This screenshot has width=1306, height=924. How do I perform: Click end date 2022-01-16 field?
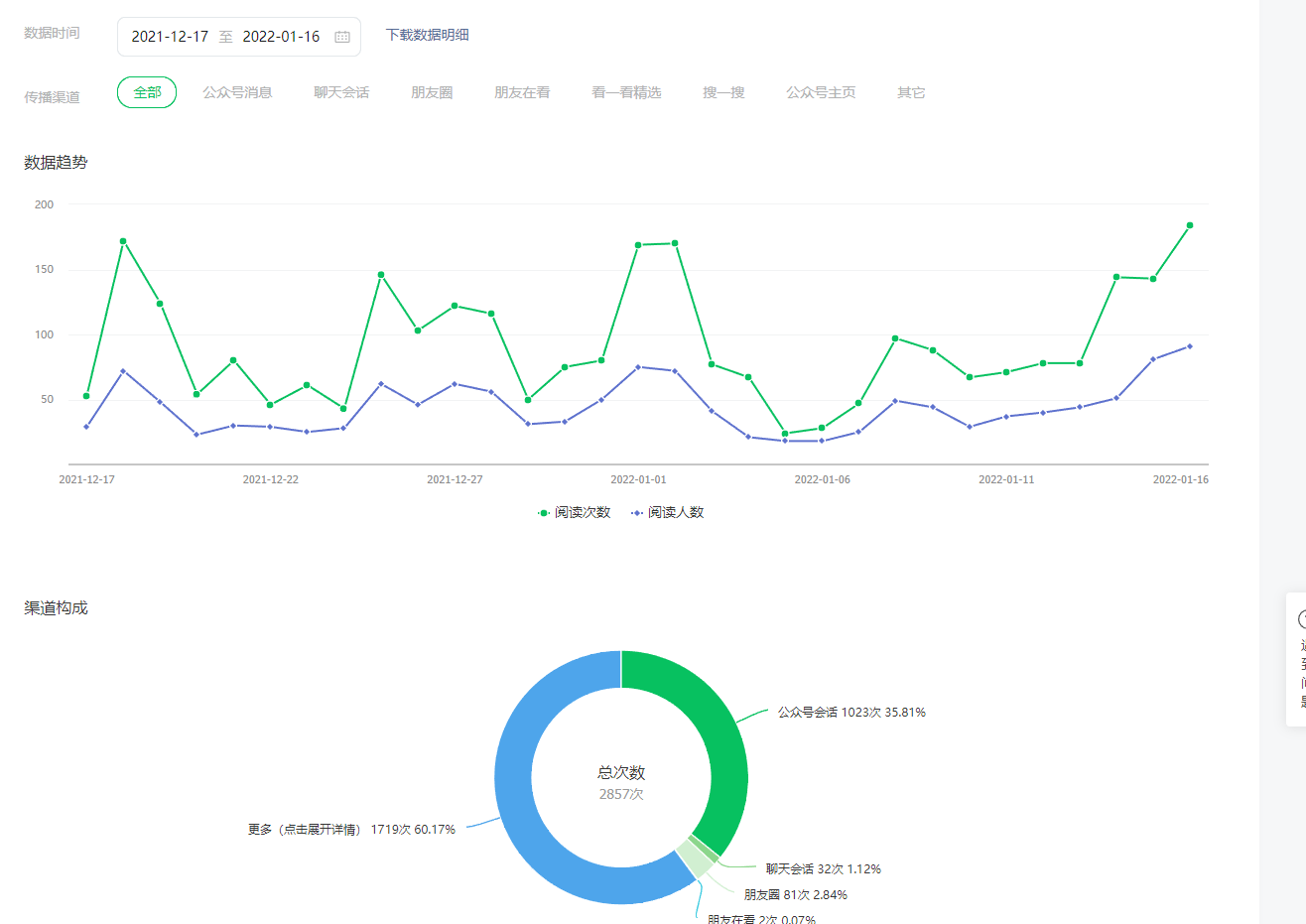(281, 37)
